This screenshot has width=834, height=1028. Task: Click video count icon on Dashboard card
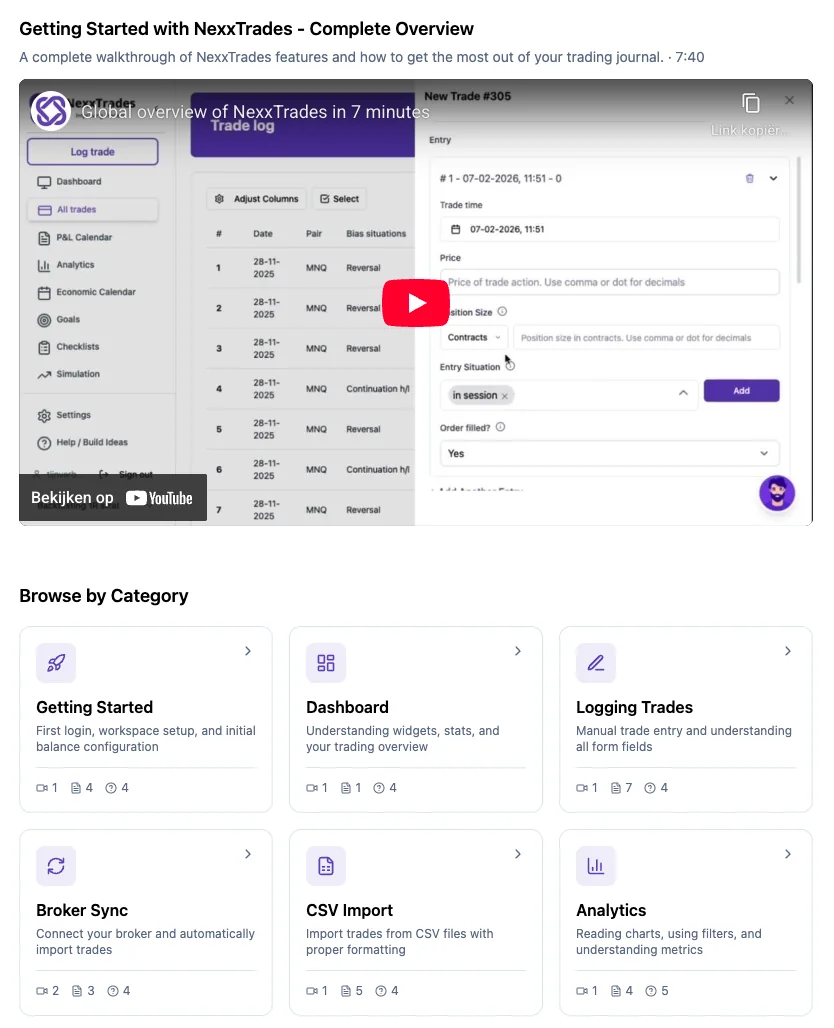(312, 788)
